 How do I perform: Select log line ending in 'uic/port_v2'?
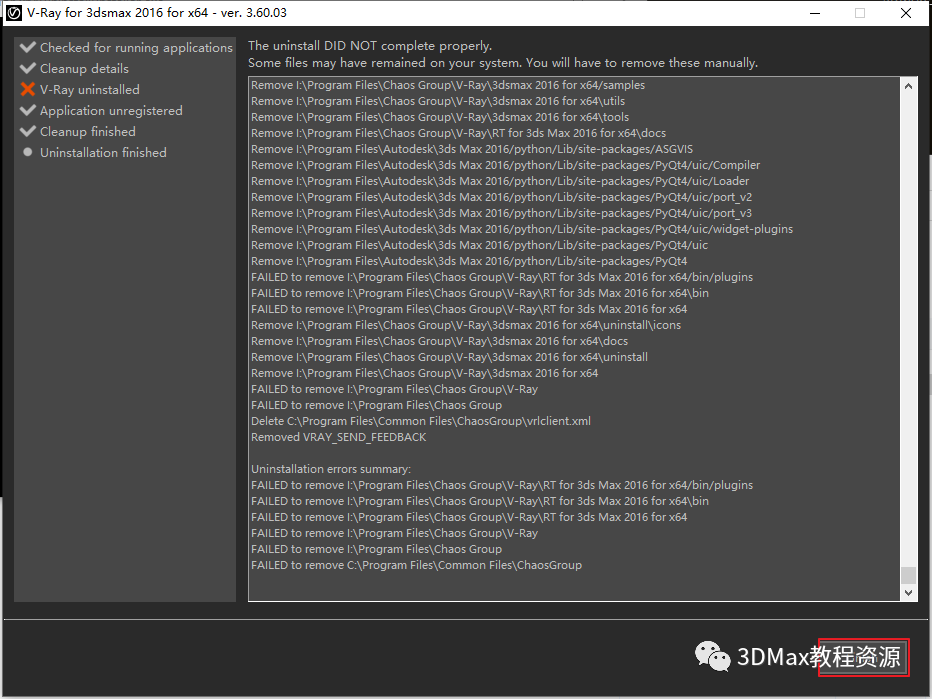[501, 197]
